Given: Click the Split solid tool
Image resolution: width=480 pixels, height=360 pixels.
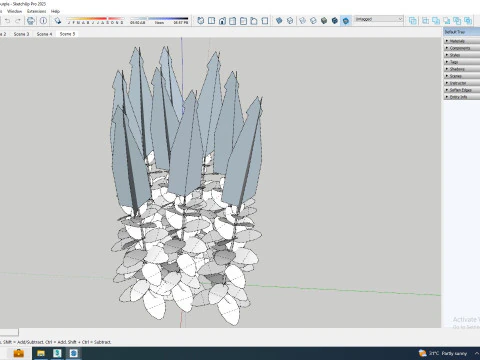Looking at the screenshot, I should click(468, 21).
